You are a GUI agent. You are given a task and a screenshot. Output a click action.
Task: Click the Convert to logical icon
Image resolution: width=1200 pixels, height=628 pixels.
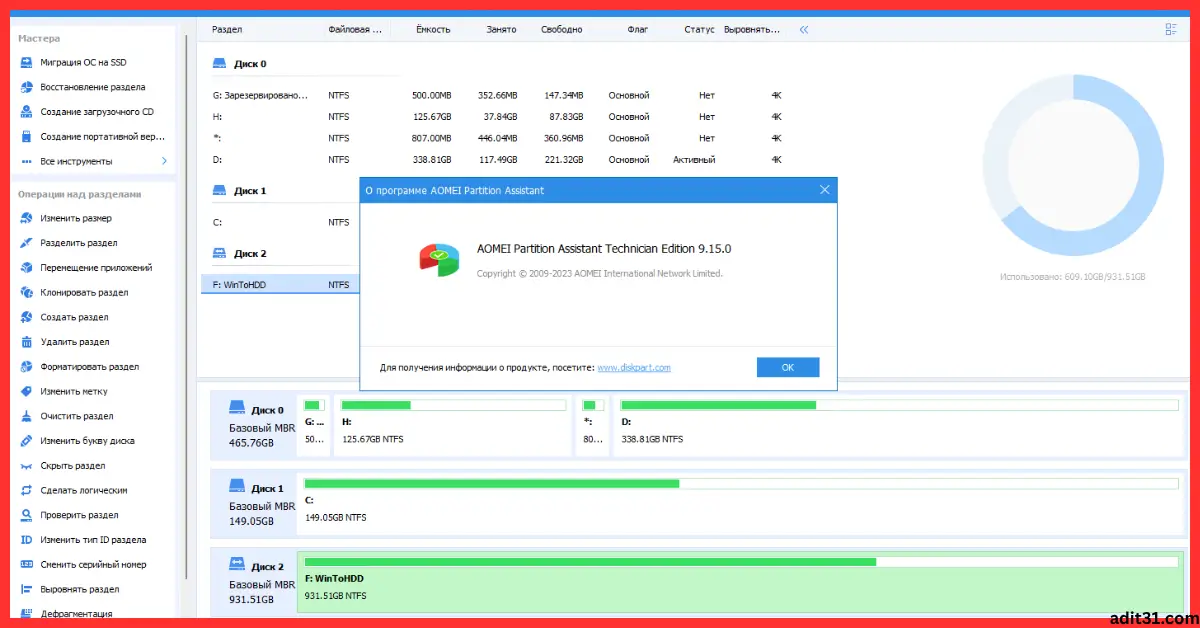pyautogui.click(x=28, y=490)
